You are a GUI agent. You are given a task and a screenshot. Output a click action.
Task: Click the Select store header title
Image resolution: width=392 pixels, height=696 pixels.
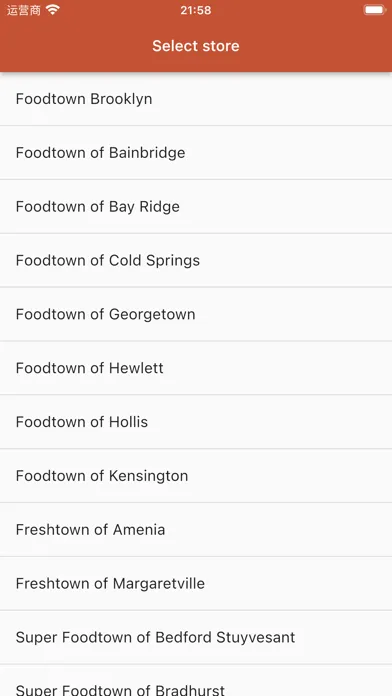[x=196, y=46]
